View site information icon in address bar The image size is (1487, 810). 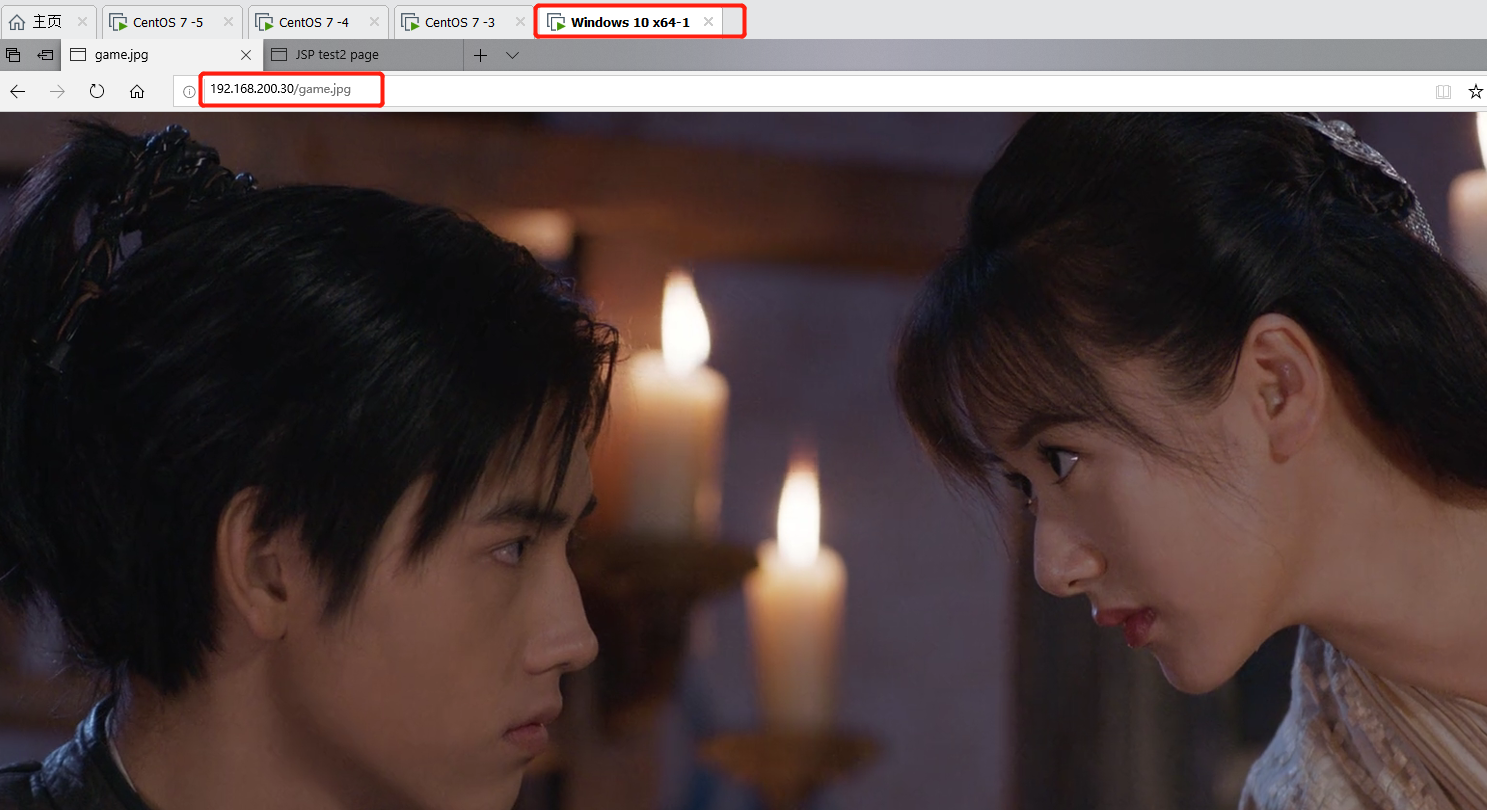[189, 92]
